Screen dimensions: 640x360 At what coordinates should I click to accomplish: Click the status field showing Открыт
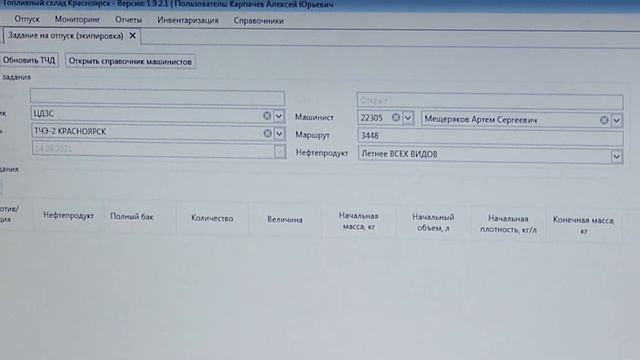click(490, 100)
